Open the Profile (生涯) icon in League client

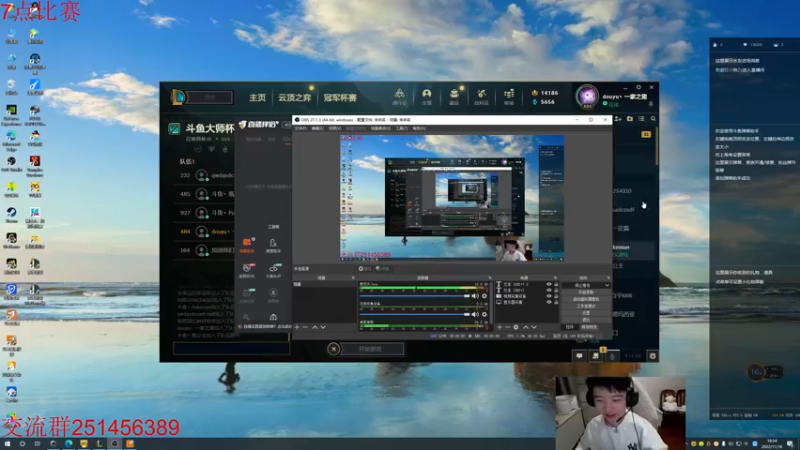click(427, 96)
